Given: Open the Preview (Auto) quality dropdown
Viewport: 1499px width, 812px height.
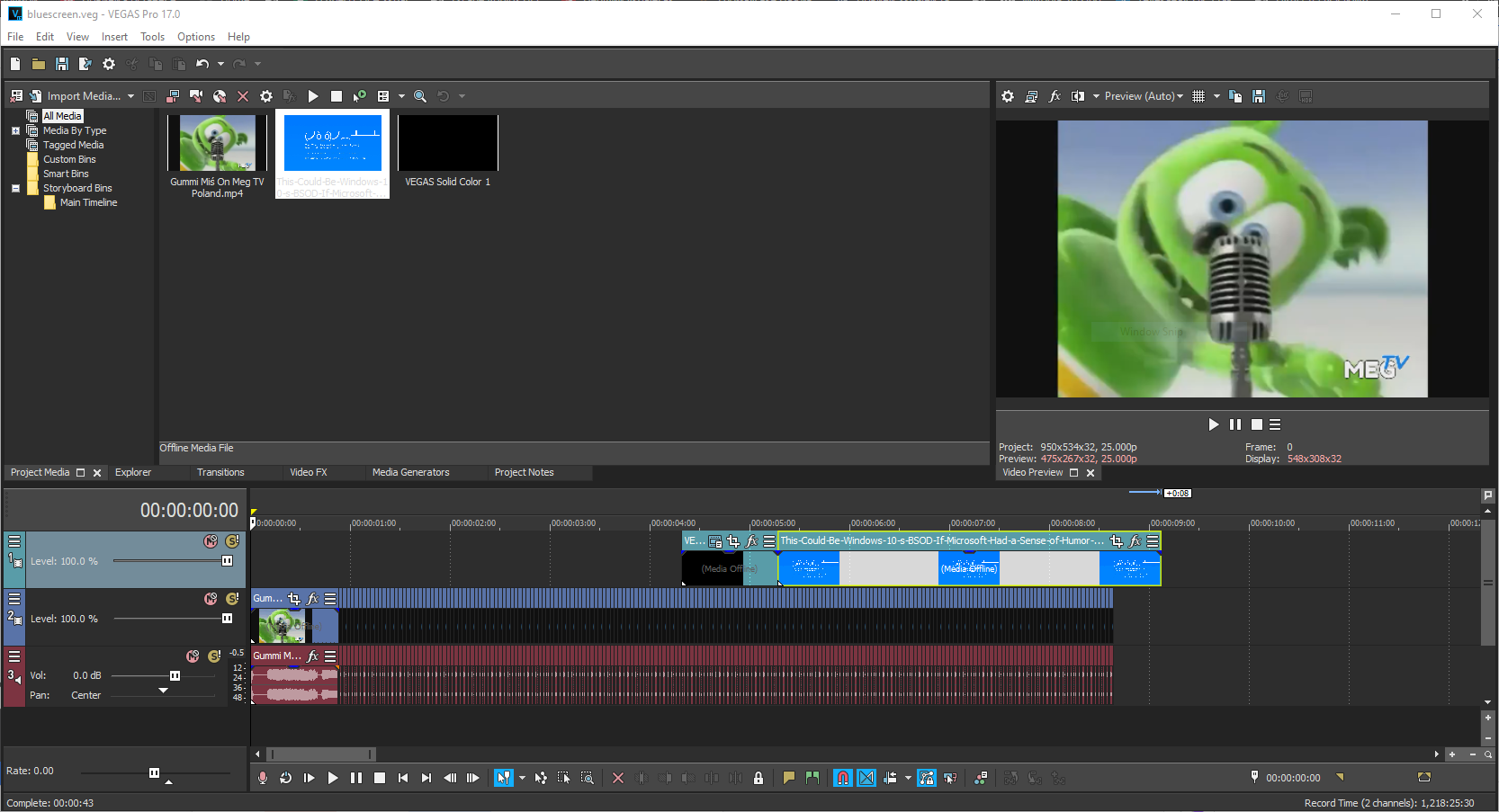Looking at the screenshot, I should pyautogui.click(x=1144, y=96).
